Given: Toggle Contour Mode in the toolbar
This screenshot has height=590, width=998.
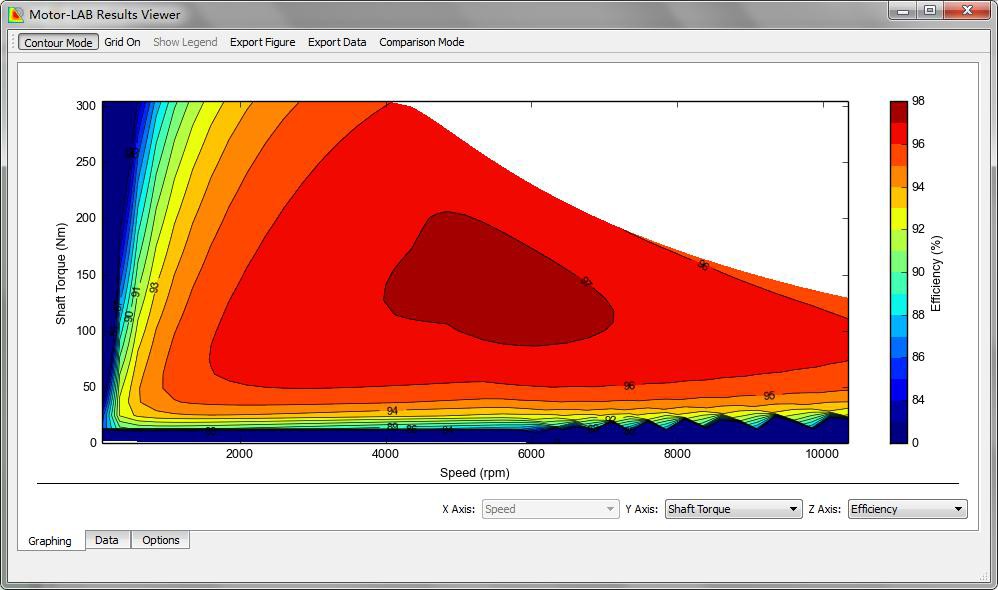Looking at the screenshot, I should pyautogui.click(x=58, y=42).
